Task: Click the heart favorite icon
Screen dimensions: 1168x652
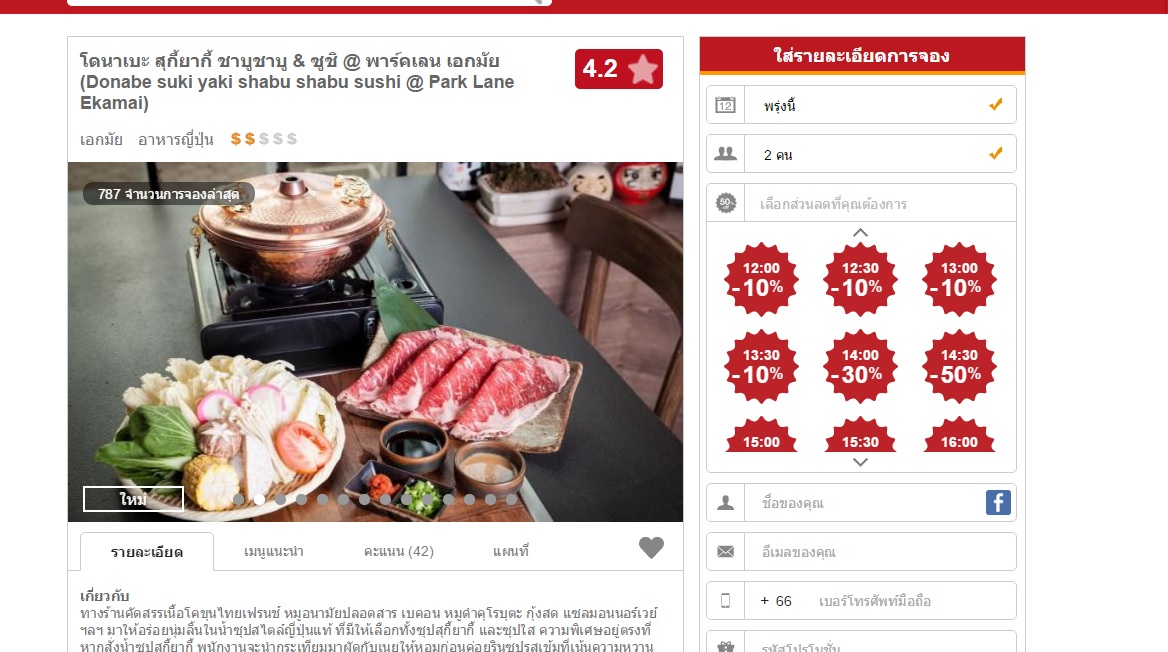Action: pos(651,548)
